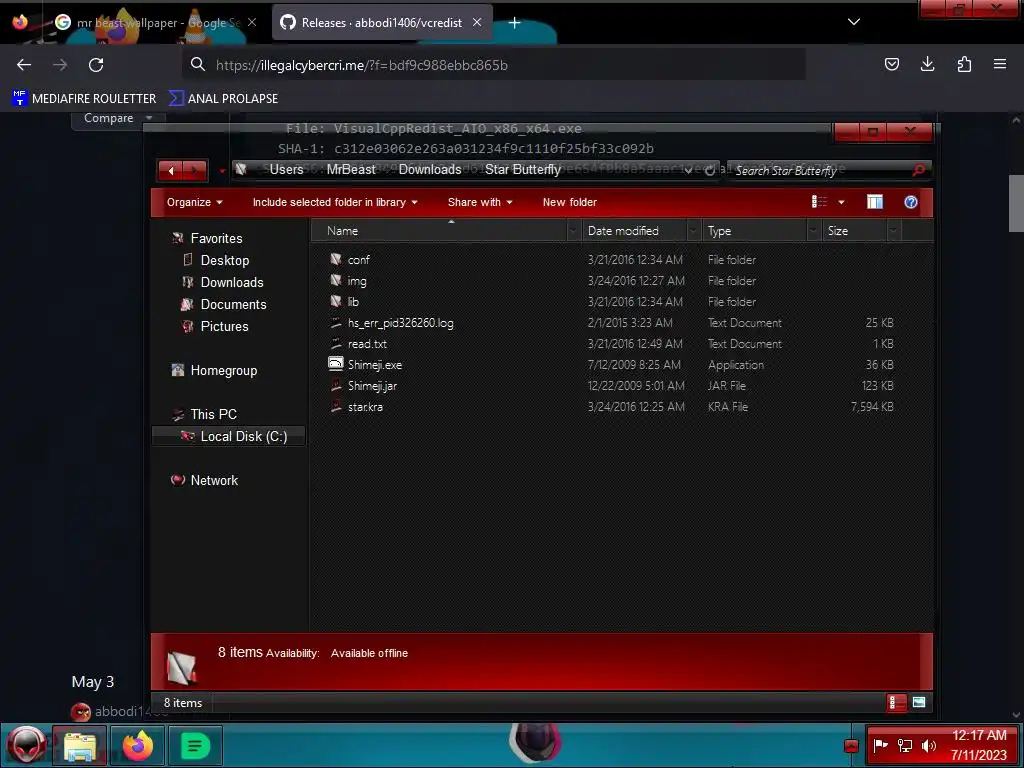
Task: Click the Save to Pocket icon
Action: (891, 64)
